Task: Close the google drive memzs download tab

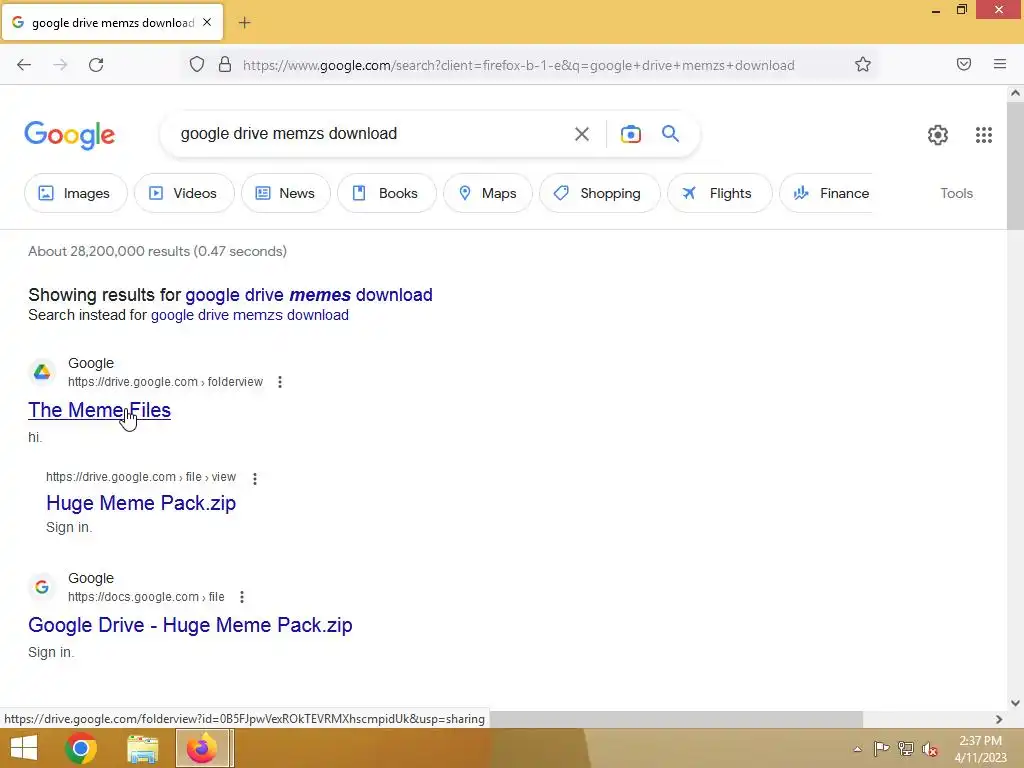Action: tap(207, 22)
